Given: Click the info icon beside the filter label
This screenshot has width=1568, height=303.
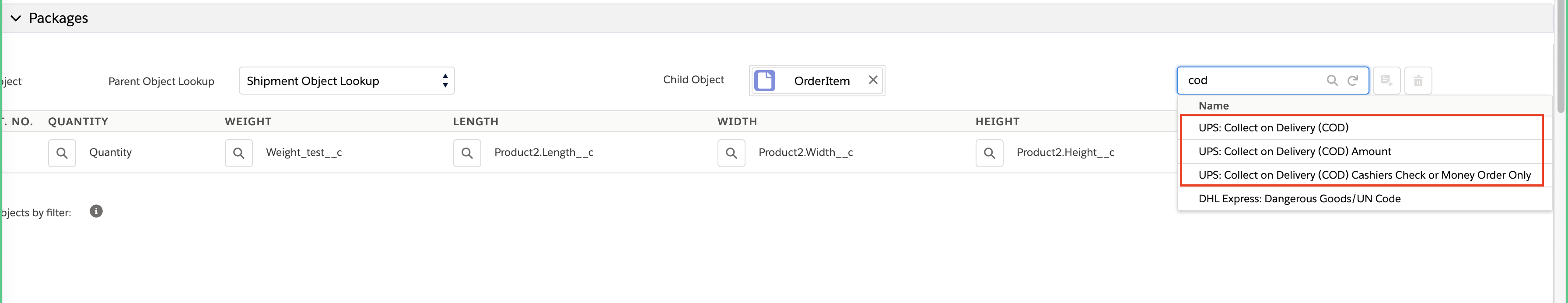Looking at the screenshot, I should [x=95, y=211].
